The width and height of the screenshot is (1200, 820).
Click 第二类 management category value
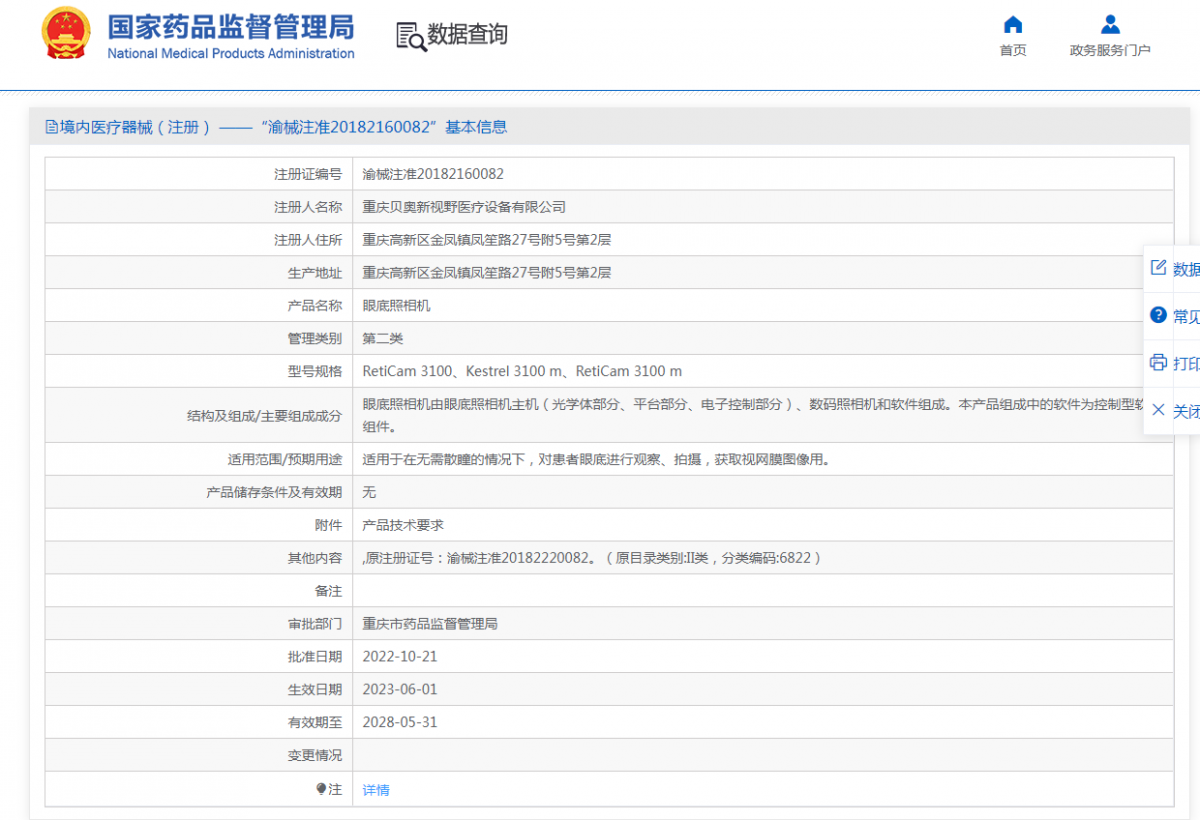pos(383,339)
